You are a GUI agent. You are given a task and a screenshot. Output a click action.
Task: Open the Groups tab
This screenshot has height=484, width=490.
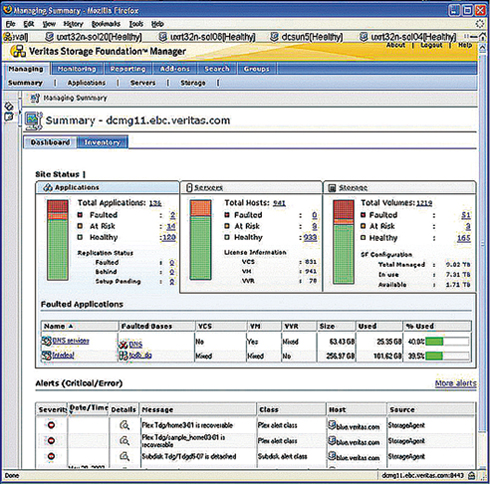click(256, 69)
